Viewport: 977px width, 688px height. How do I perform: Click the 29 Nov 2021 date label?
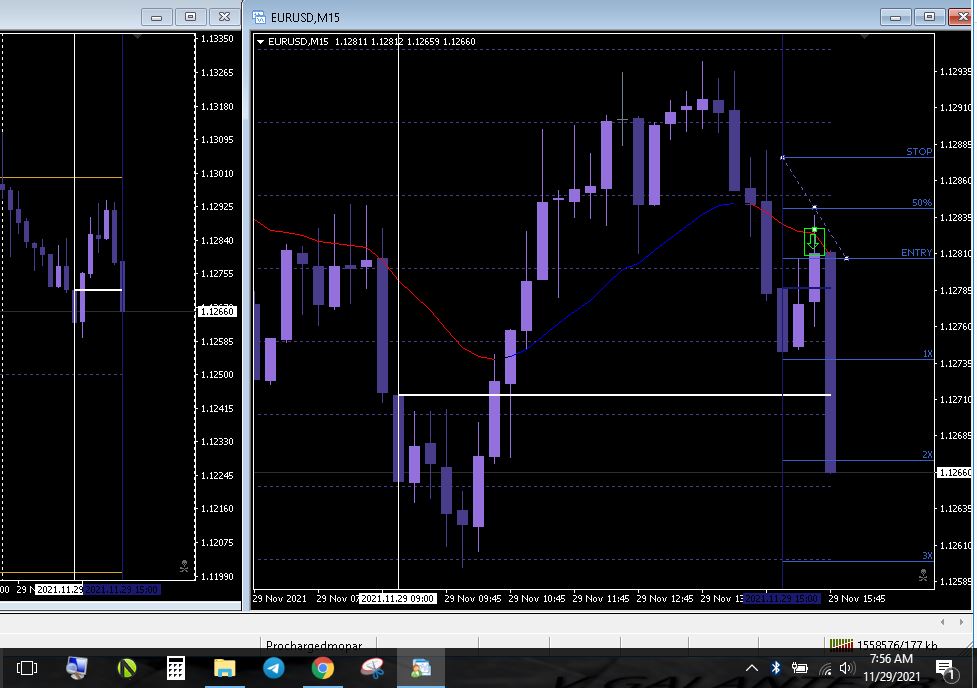[x=280, y=598]
